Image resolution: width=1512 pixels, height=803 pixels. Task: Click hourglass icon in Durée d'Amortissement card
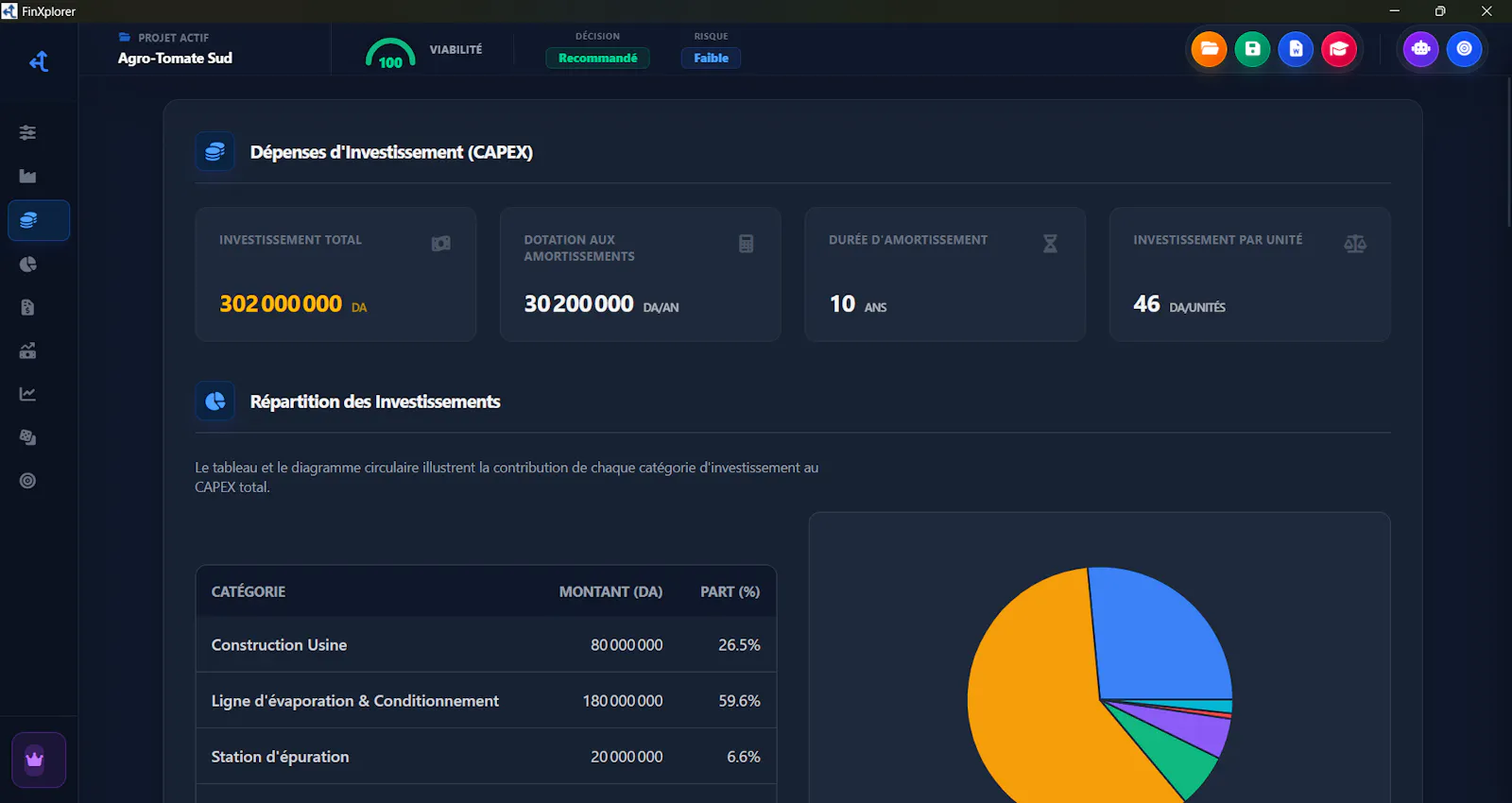click(1050, 244)
